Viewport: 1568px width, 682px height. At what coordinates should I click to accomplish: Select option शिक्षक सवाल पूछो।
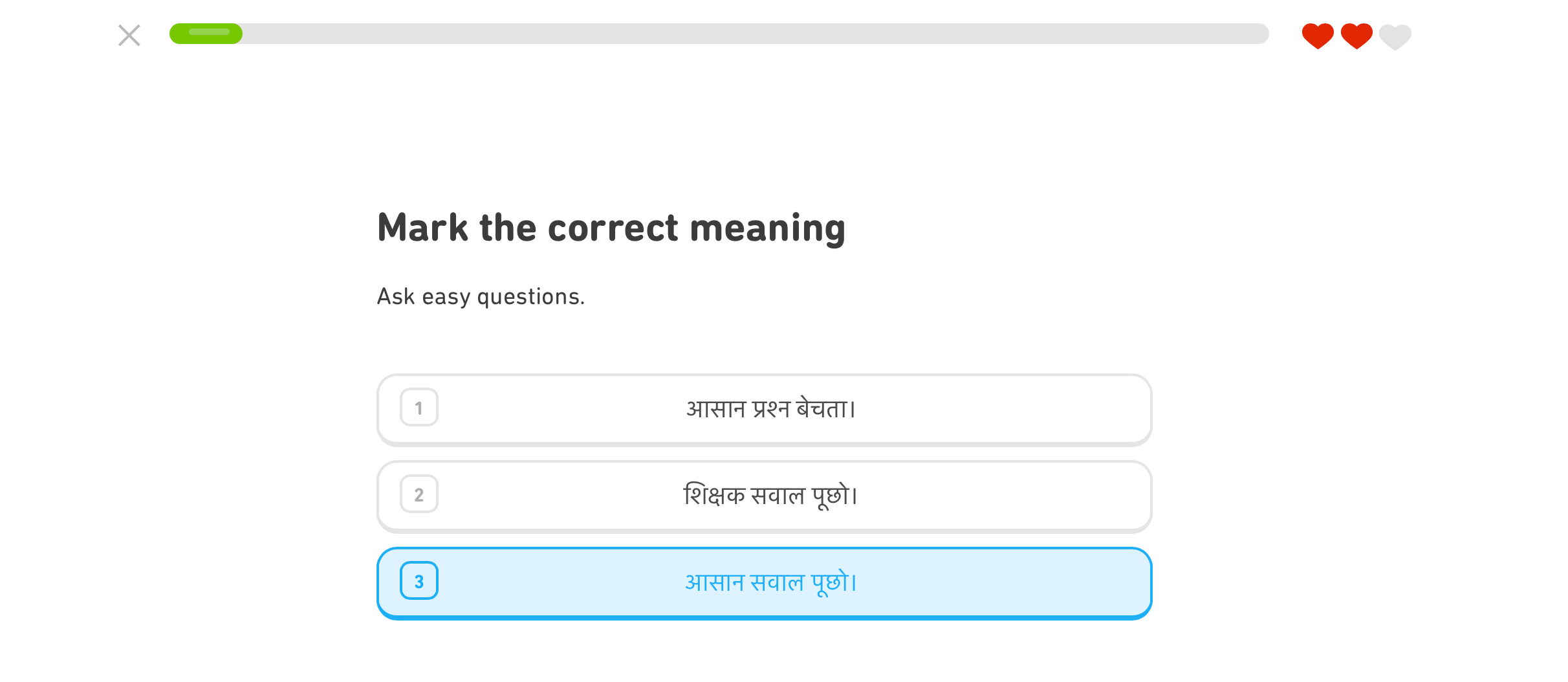click(765, 496)
